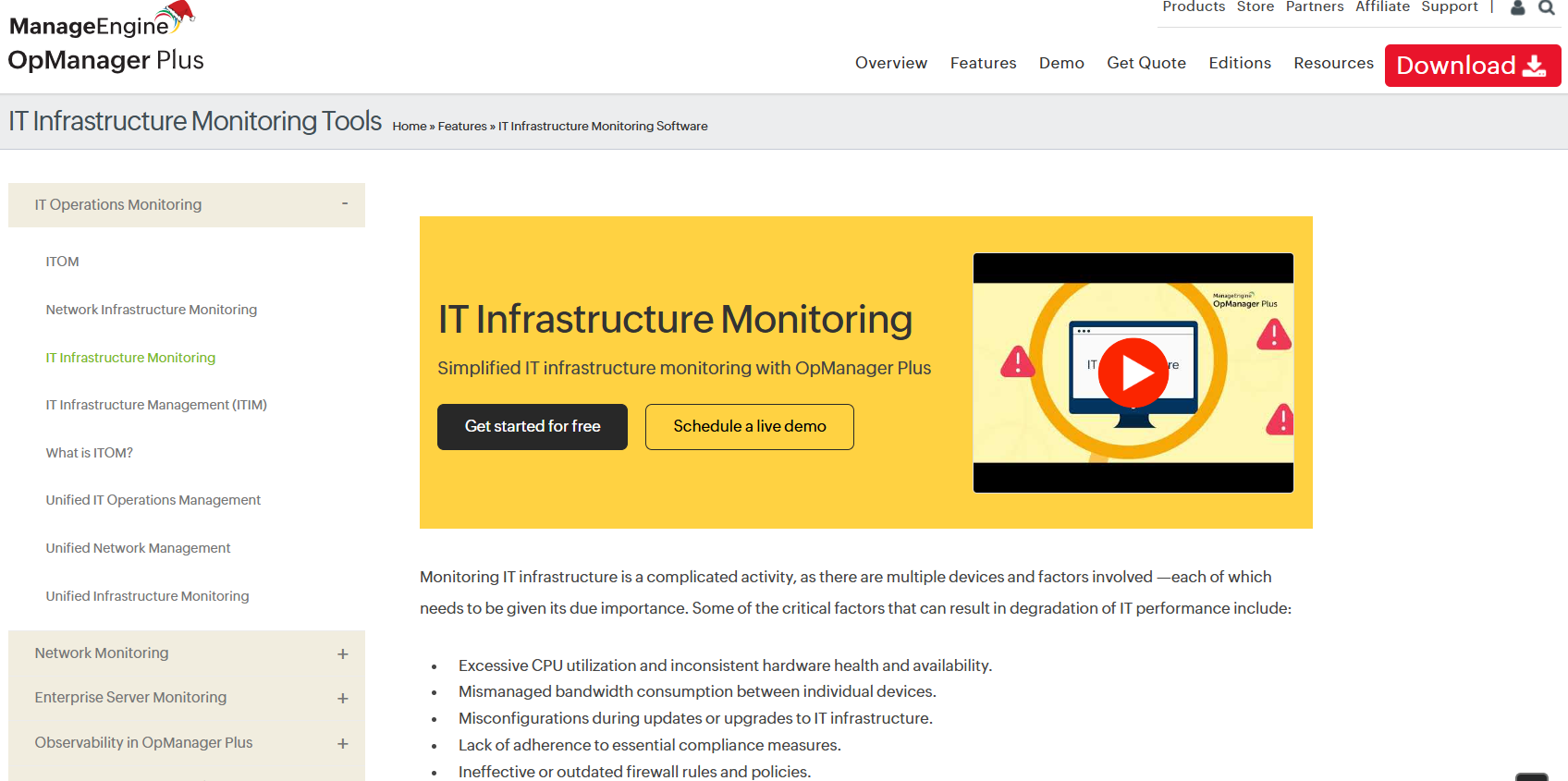
Task: Click the IT Infrastructure Monitoring Tools page heading
Action: tap(195, 121)
